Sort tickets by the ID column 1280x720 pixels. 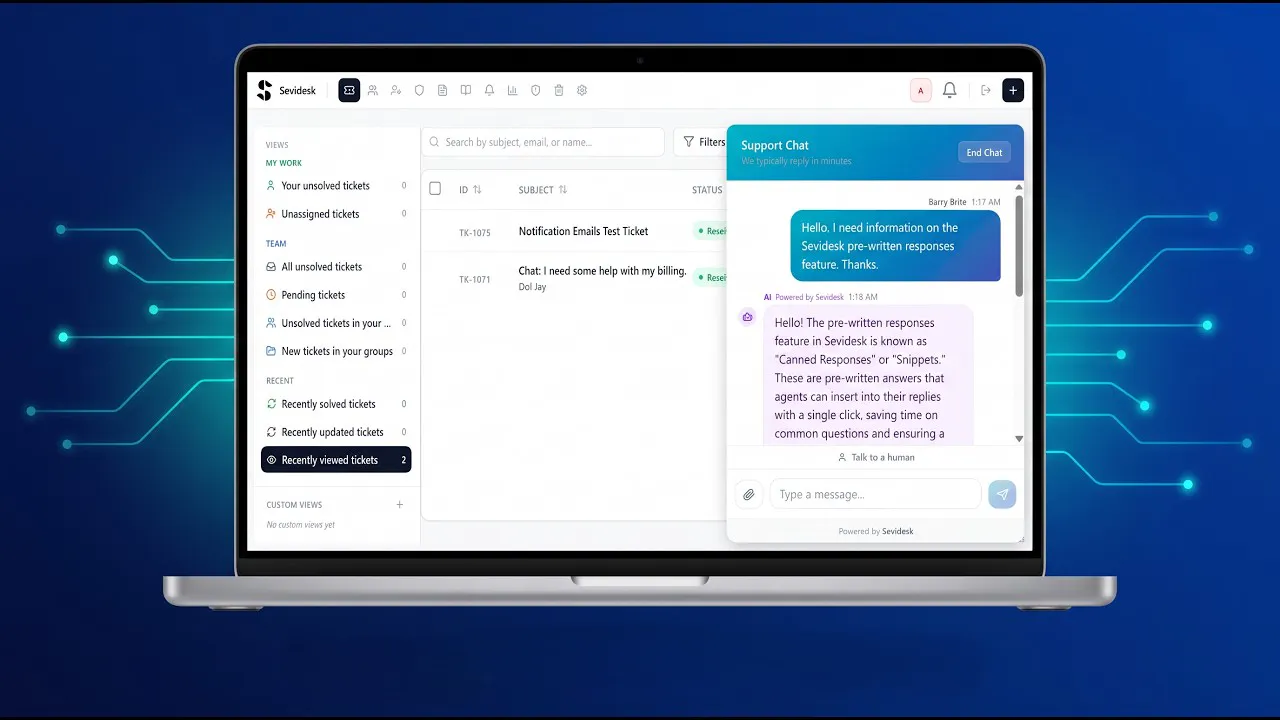[470, 190]
